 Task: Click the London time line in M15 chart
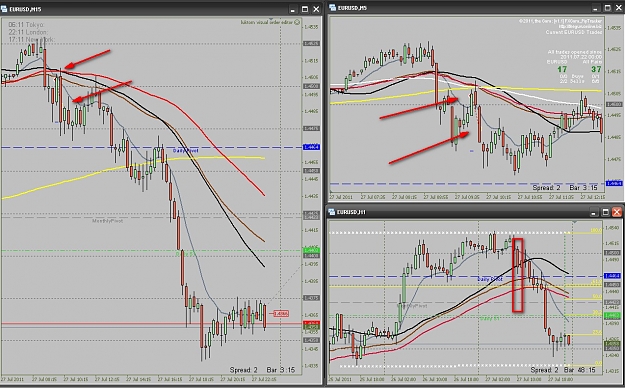click(x=28, y=32)
